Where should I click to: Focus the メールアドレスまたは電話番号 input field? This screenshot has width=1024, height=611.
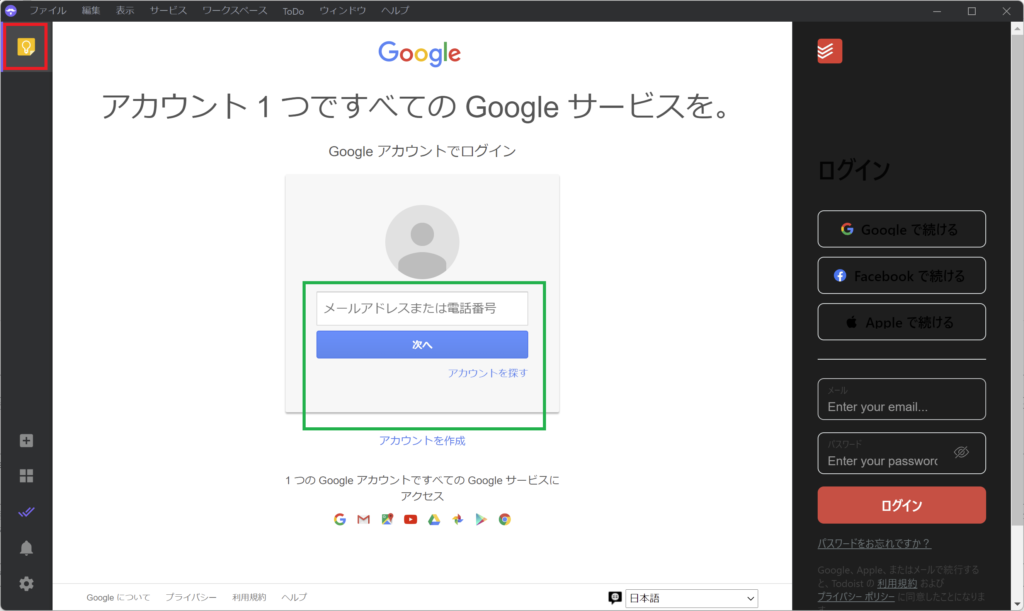[422, 308]
